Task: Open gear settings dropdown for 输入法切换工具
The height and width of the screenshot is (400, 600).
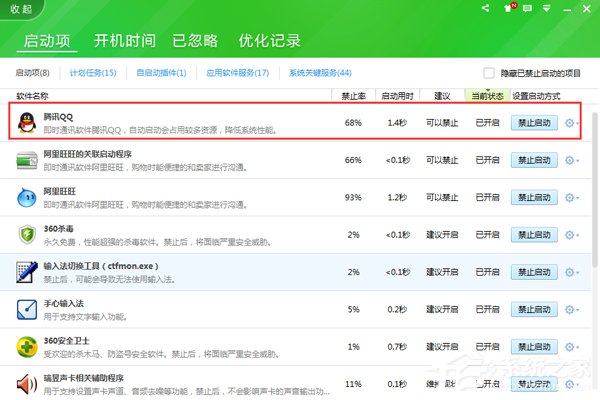Action: pyautogui.click(x=572, y=272)
